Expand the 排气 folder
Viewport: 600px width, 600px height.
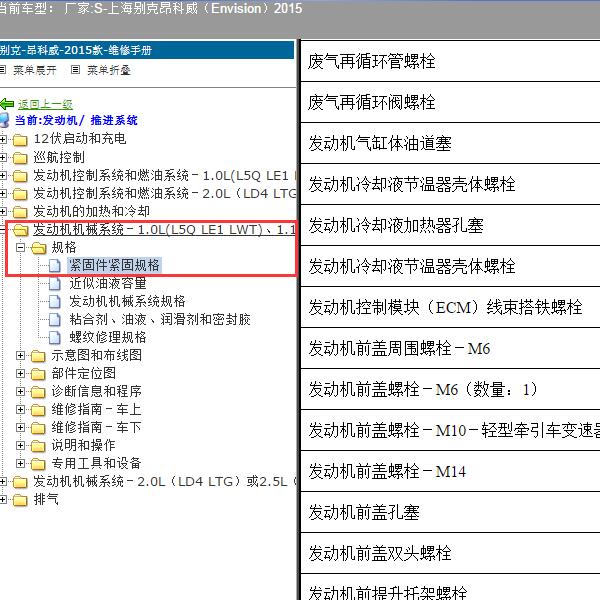[3, 499]
